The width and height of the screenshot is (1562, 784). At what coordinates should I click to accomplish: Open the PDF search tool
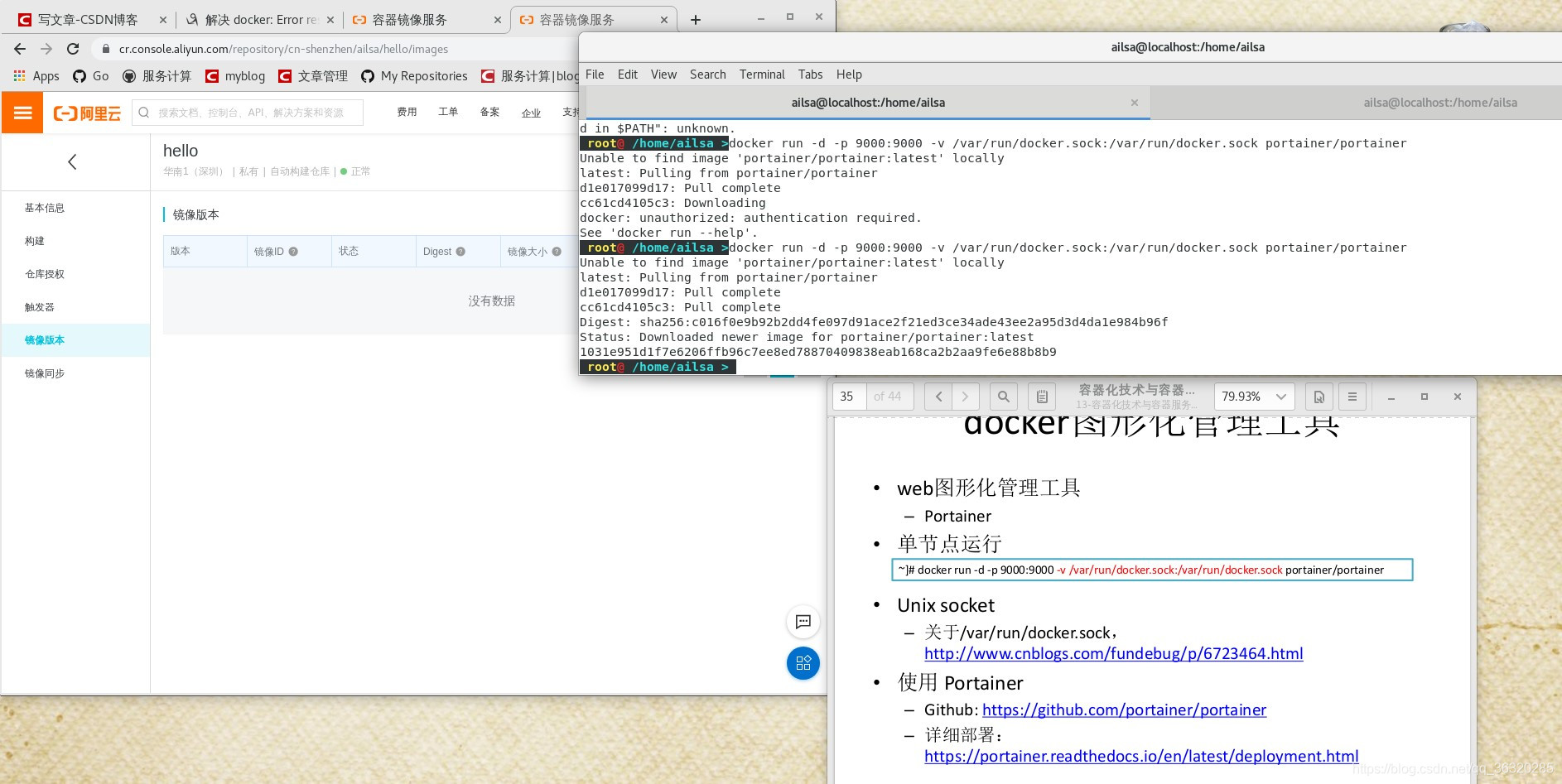point(1004,397)
